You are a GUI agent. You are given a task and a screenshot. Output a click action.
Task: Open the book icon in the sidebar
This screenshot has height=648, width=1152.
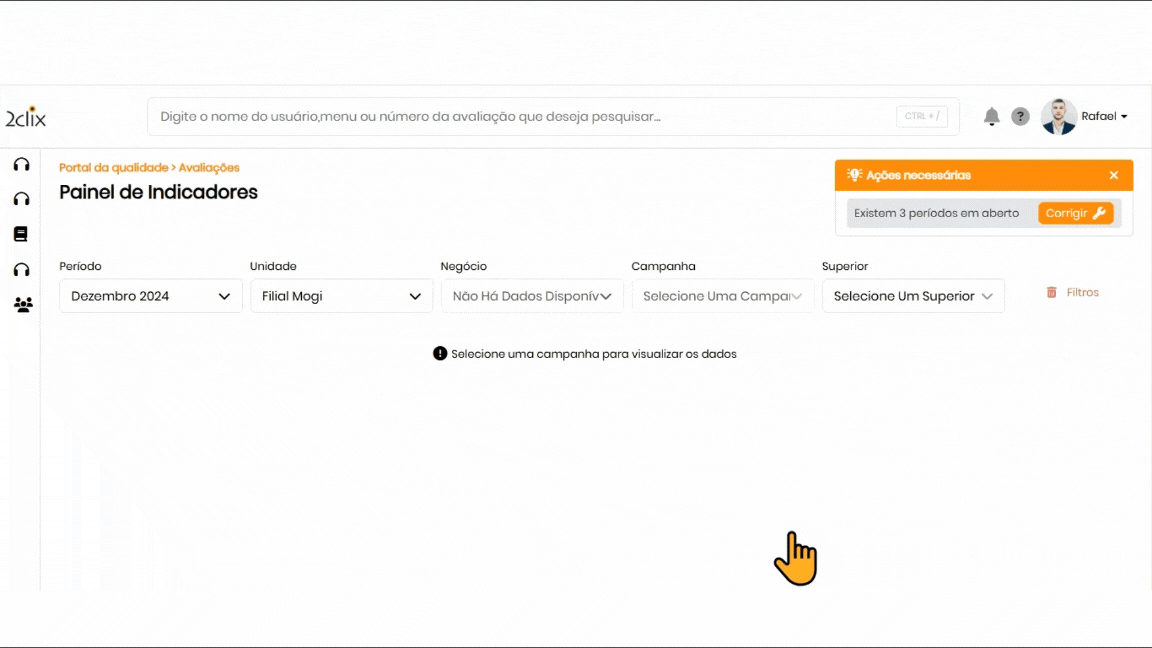(x=21, y=234)
